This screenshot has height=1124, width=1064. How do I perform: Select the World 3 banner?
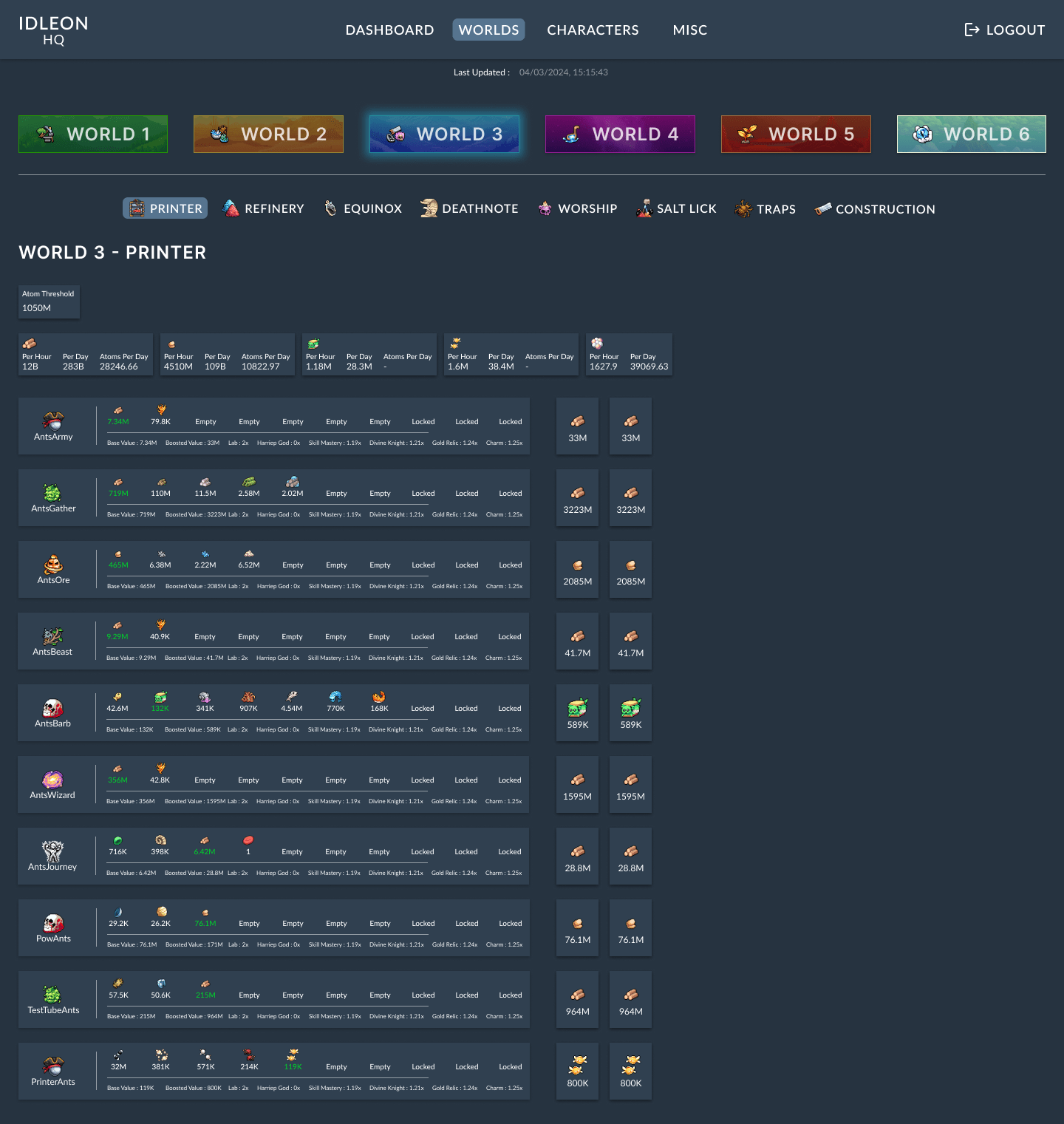444,134
